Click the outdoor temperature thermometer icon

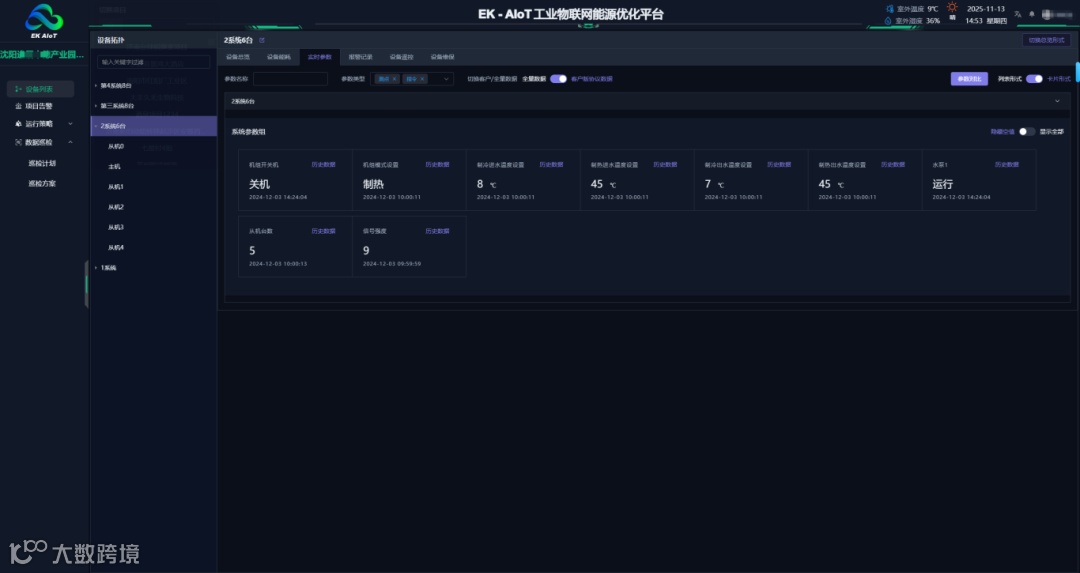pyautogui.click(x=889, y=9)
